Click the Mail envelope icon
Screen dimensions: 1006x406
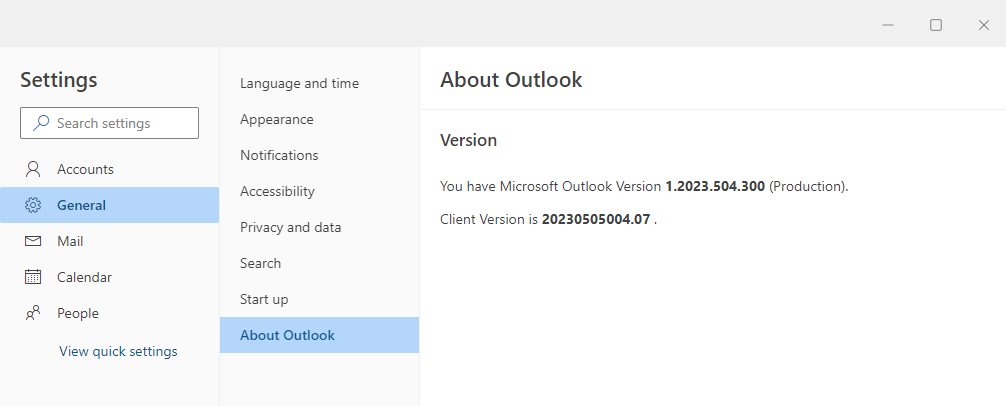point(33,241)
